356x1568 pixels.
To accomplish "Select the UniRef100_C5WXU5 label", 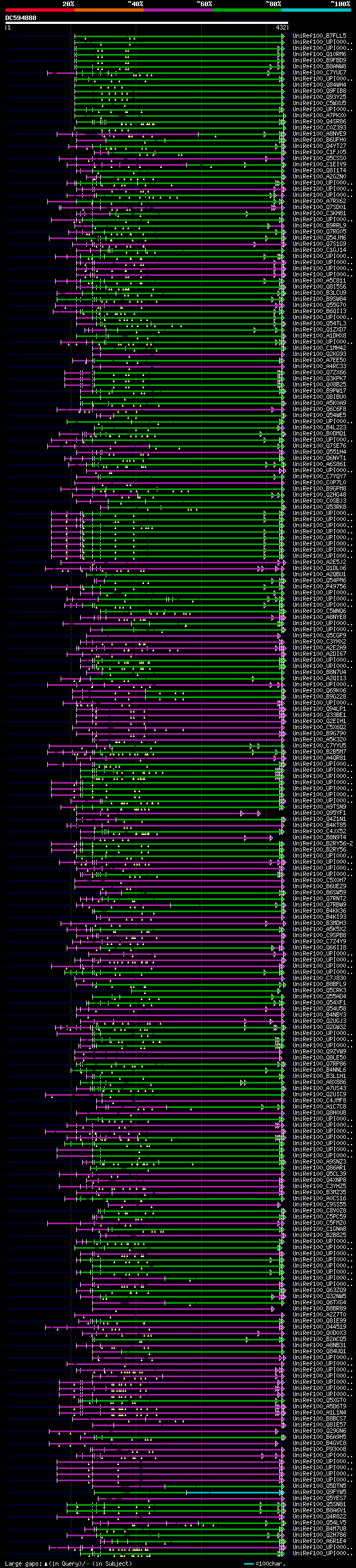I will coord(319,103).
